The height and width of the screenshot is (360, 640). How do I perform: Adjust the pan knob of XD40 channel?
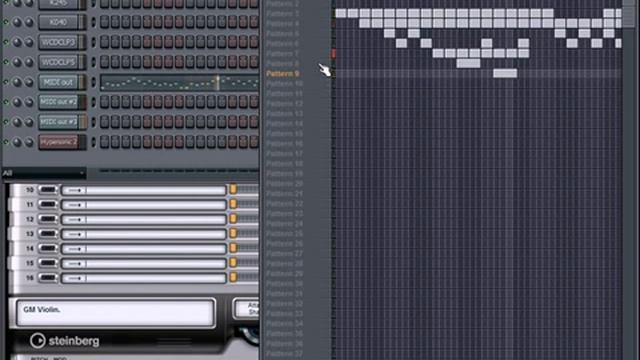17,22
